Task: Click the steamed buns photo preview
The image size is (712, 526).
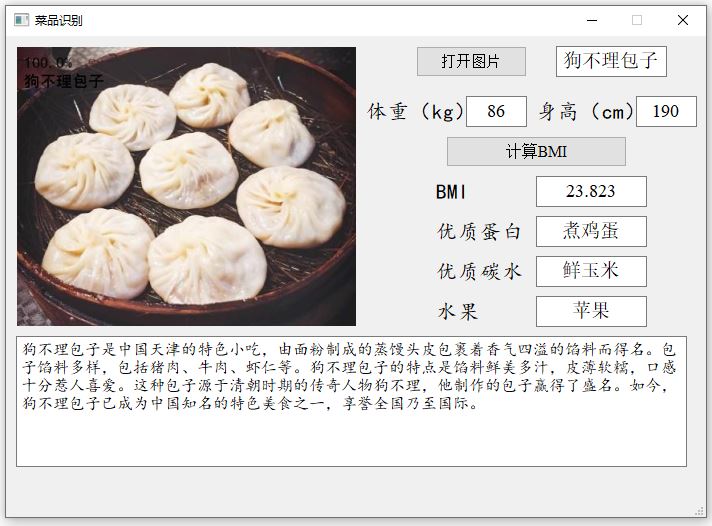Action: (187, 186)
